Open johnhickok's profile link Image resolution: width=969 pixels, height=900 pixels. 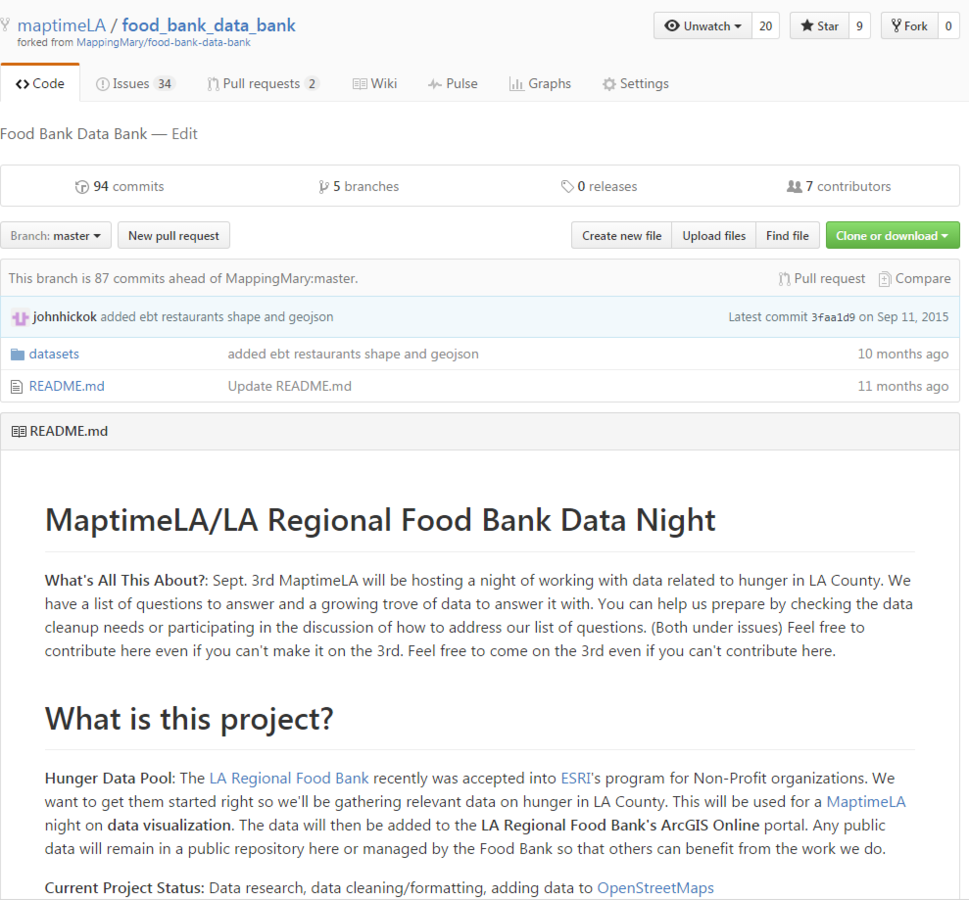(x=64, y=317)
